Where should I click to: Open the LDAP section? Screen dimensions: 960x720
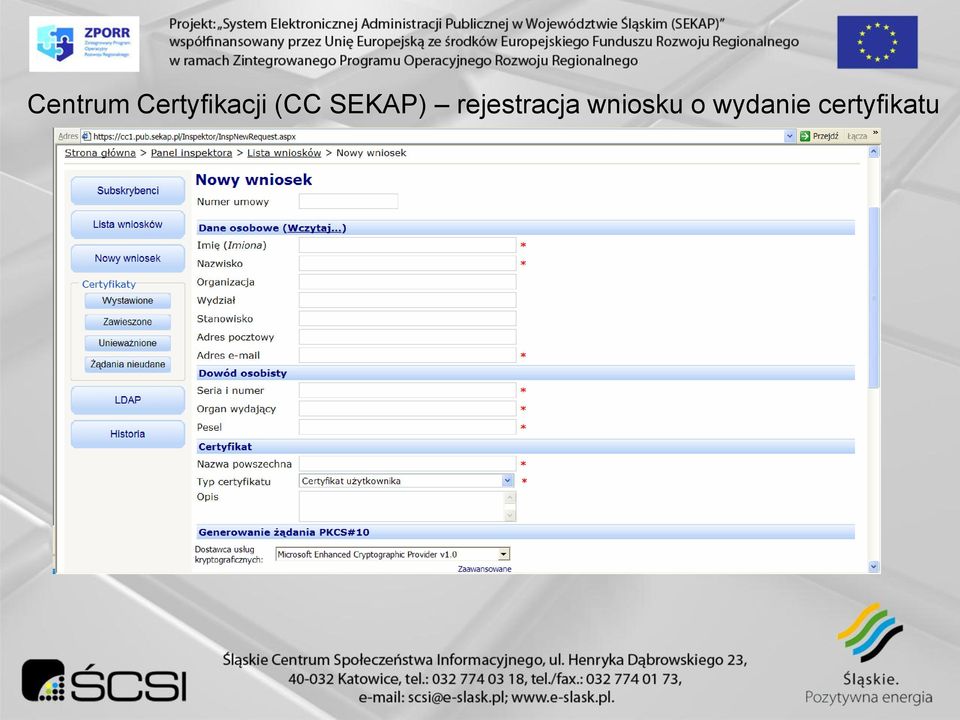(x=128, y=400)
